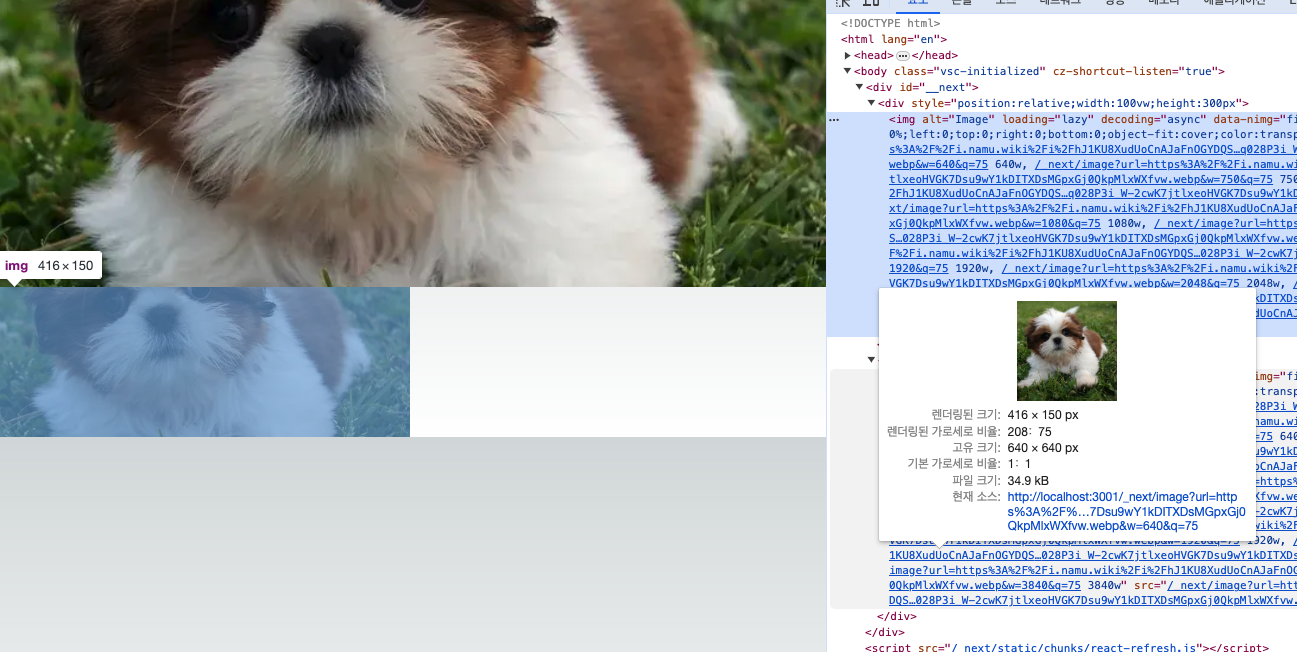Open the webp&w=640&q=75 srcset link

tap(940, 165)
